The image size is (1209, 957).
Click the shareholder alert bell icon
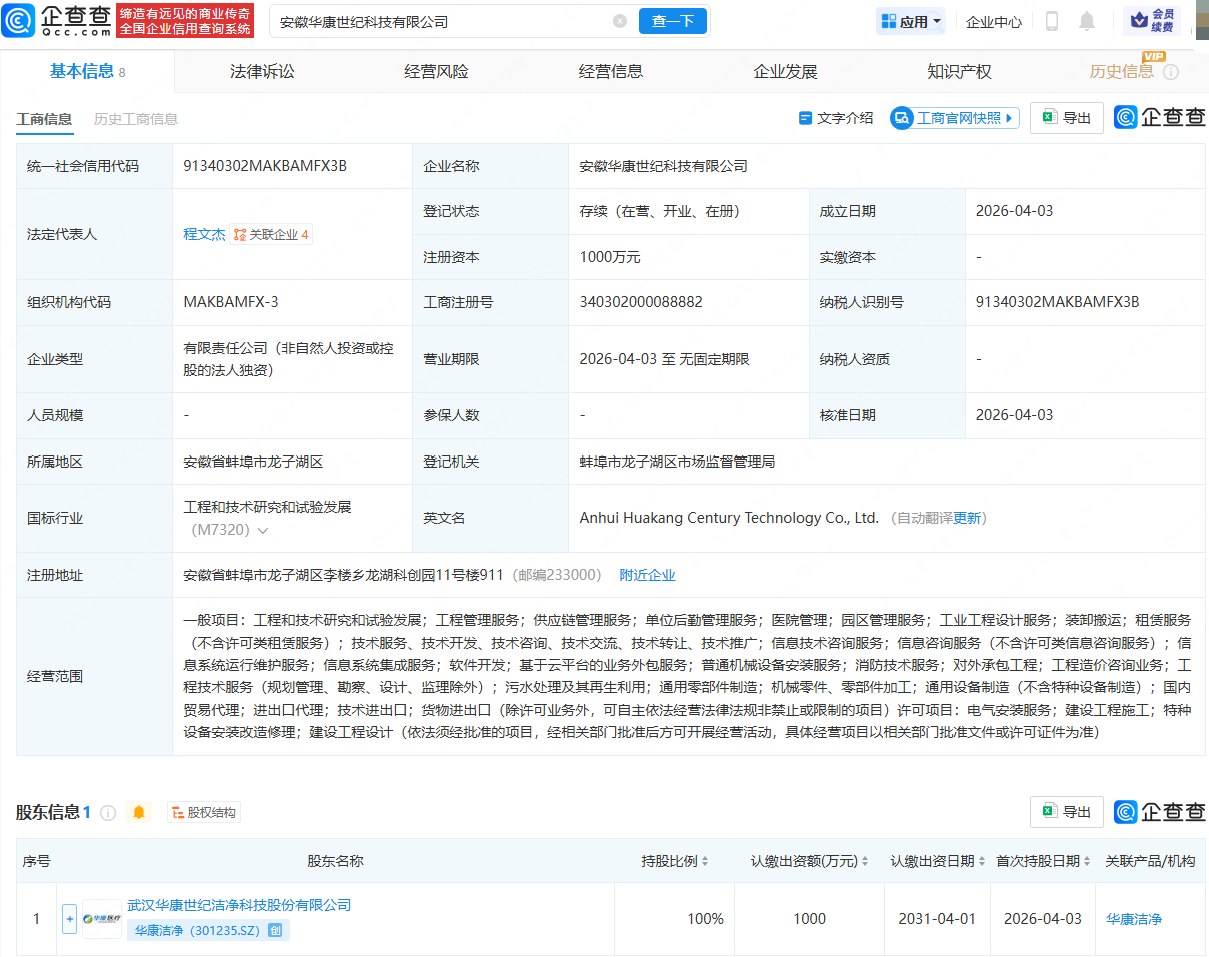(139, 813)
